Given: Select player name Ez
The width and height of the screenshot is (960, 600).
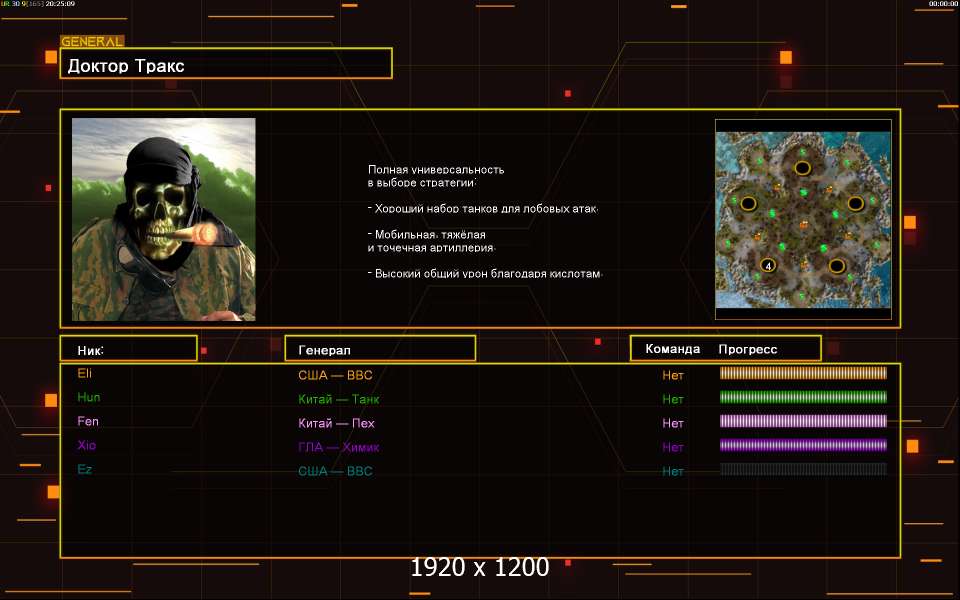Looking at the screenshot, I should coord(84,469).
